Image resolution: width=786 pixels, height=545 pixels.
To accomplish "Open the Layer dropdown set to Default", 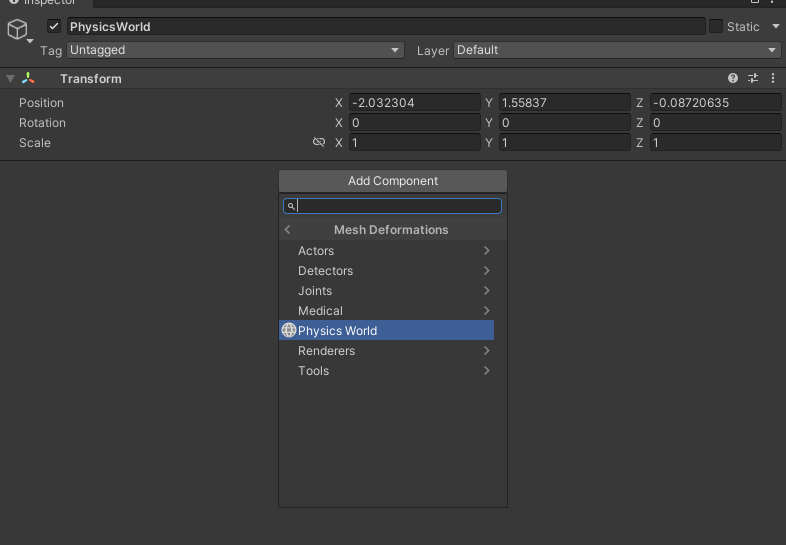I will click(617, 50).
